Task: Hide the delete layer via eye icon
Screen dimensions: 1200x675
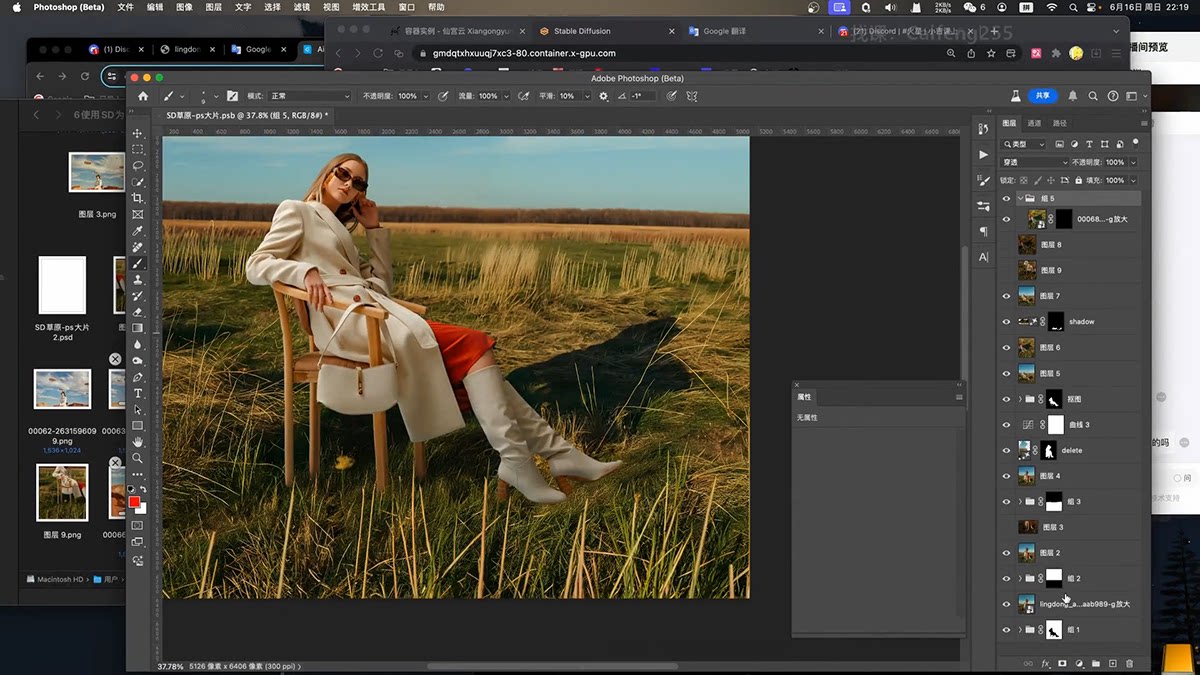Action: (1006, 451)
